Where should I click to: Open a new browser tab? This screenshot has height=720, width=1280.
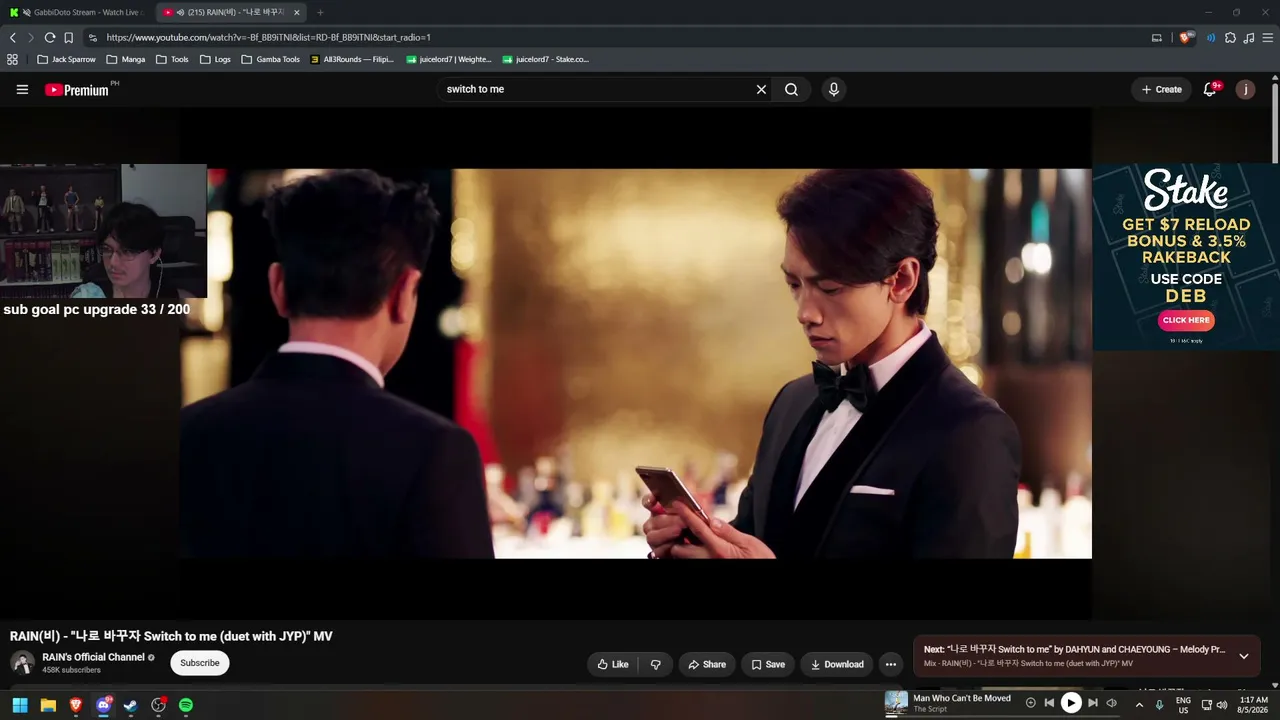click(320, 12)
